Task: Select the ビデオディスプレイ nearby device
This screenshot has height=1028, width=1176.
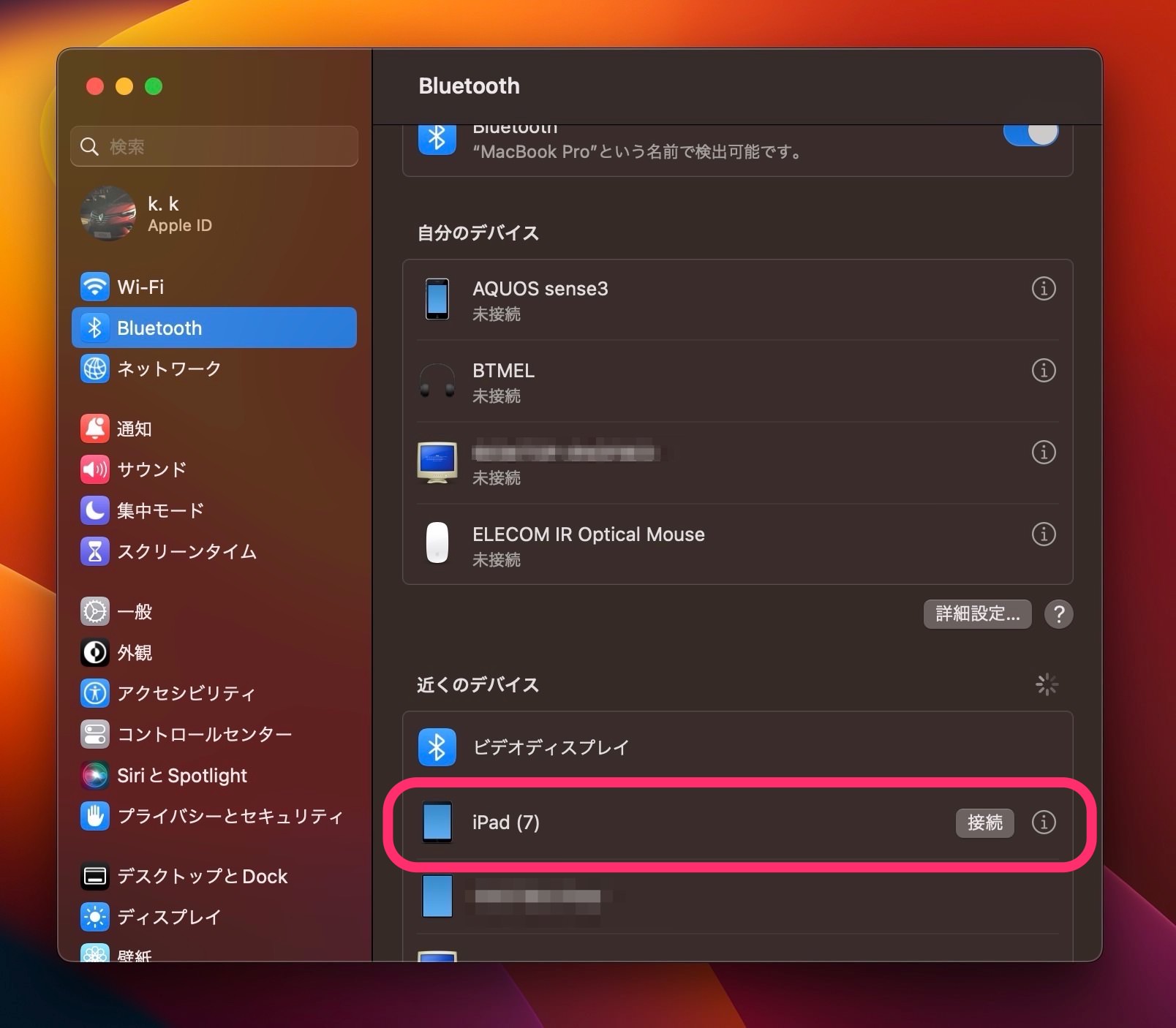Action: tap(737, 747)
